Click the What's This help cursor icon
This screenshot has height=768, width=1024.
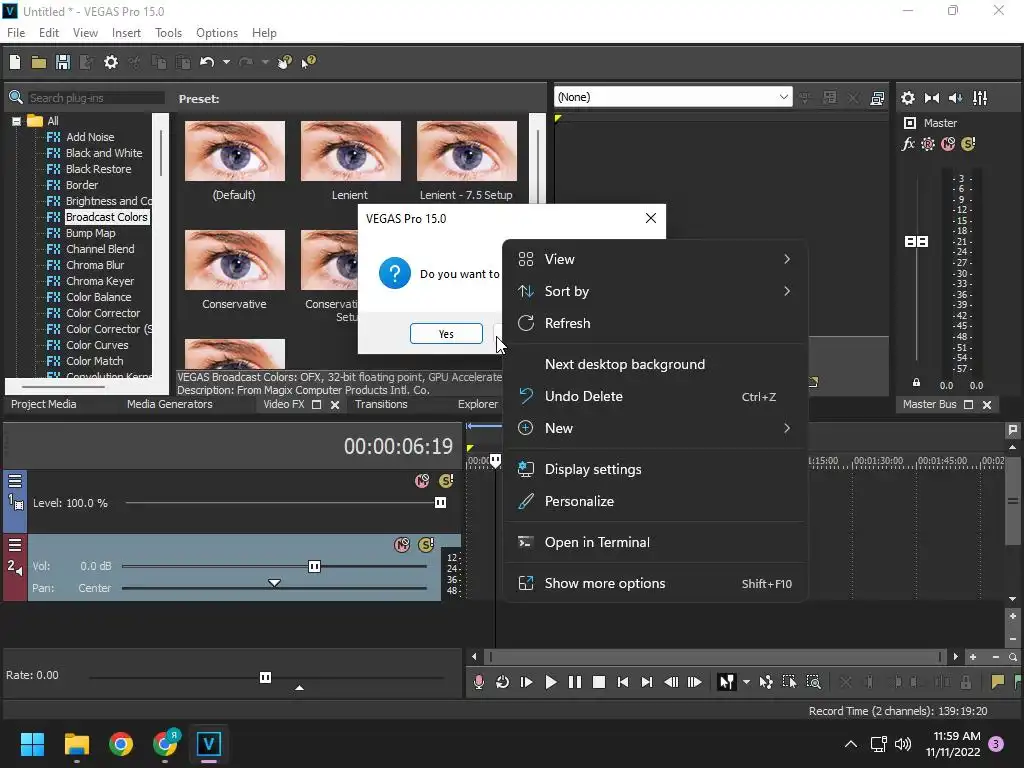pos(308,62)
